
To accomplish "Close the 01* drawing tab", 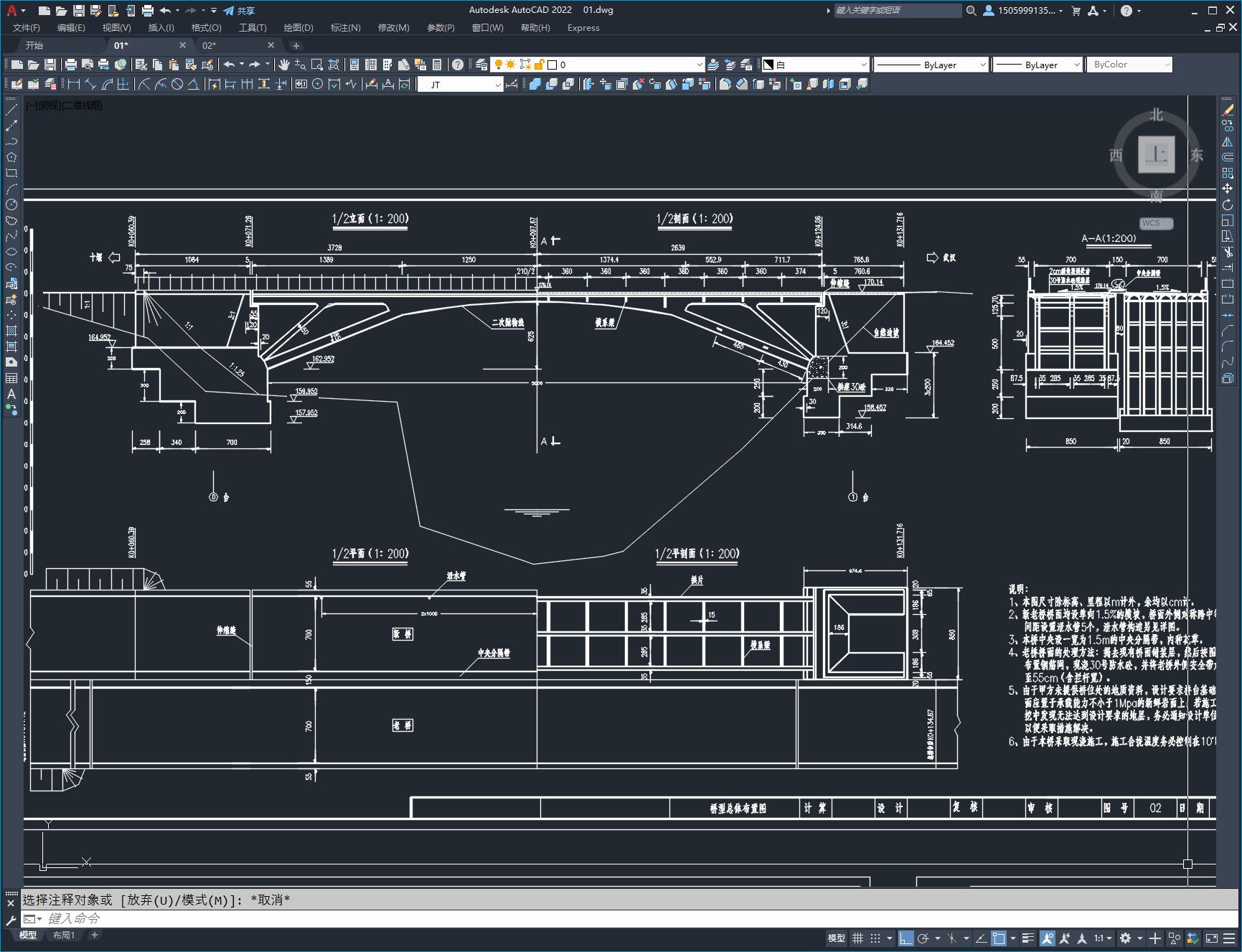I will (182, 45).
